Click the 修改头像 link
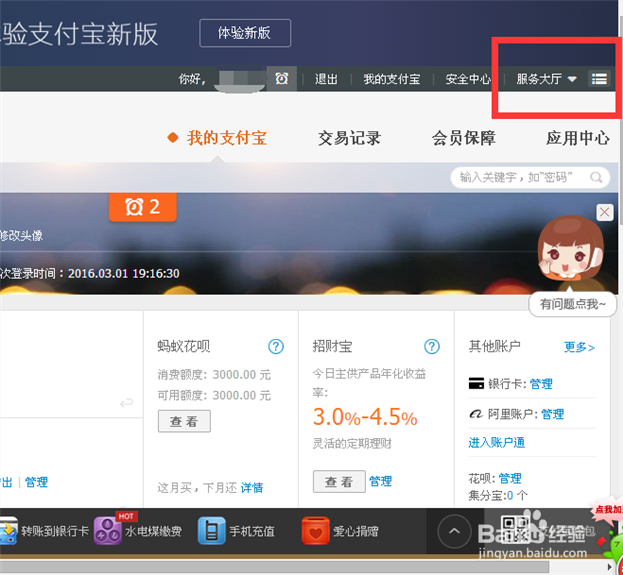623x575 pixels. pos(21,236)
